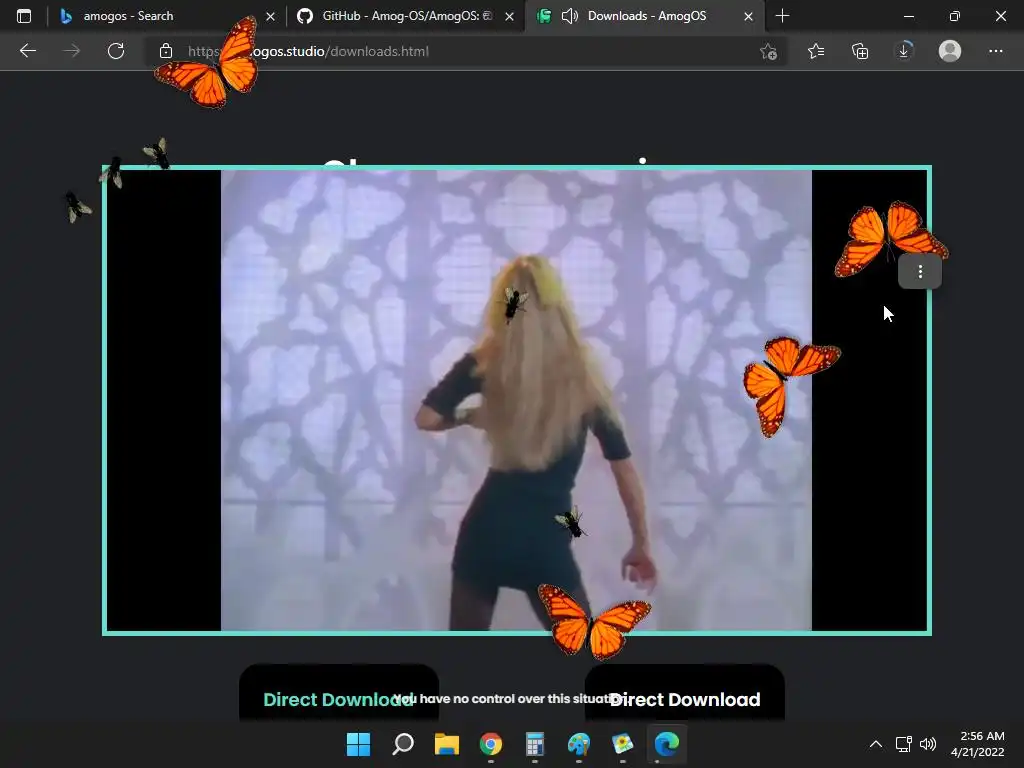Click the video player showing dancing woman
This screenshot has height=768, width=1024.
[517, 400]
